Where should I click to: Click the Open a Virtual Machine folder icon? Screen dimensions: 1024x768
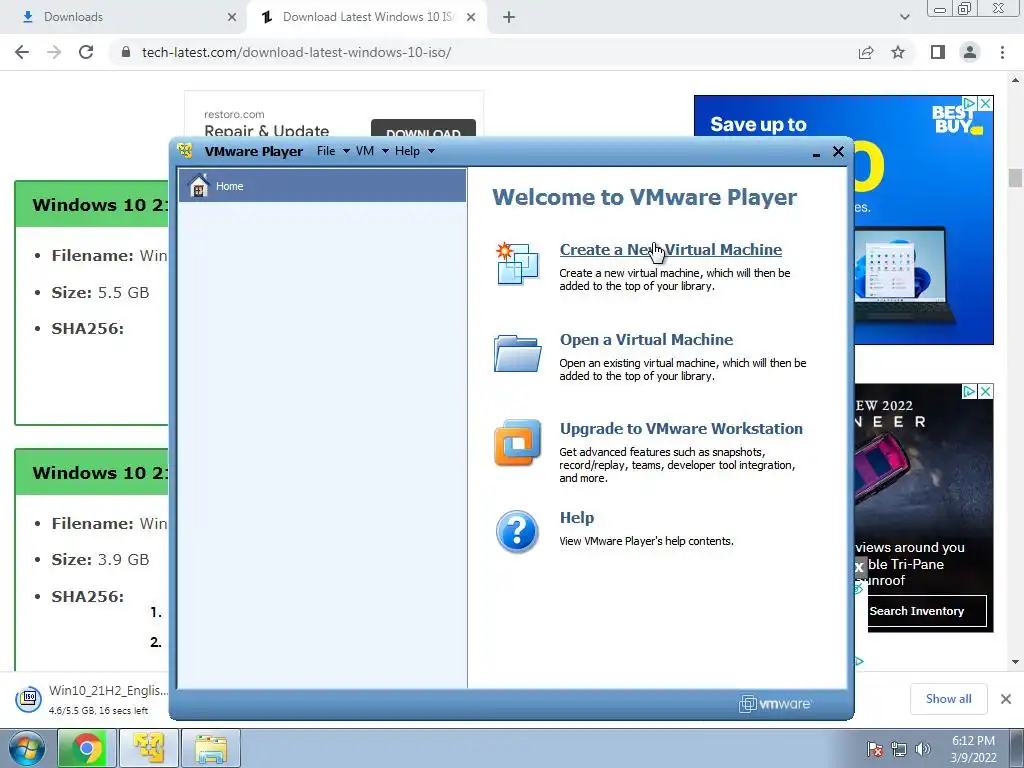pos(517,353)
